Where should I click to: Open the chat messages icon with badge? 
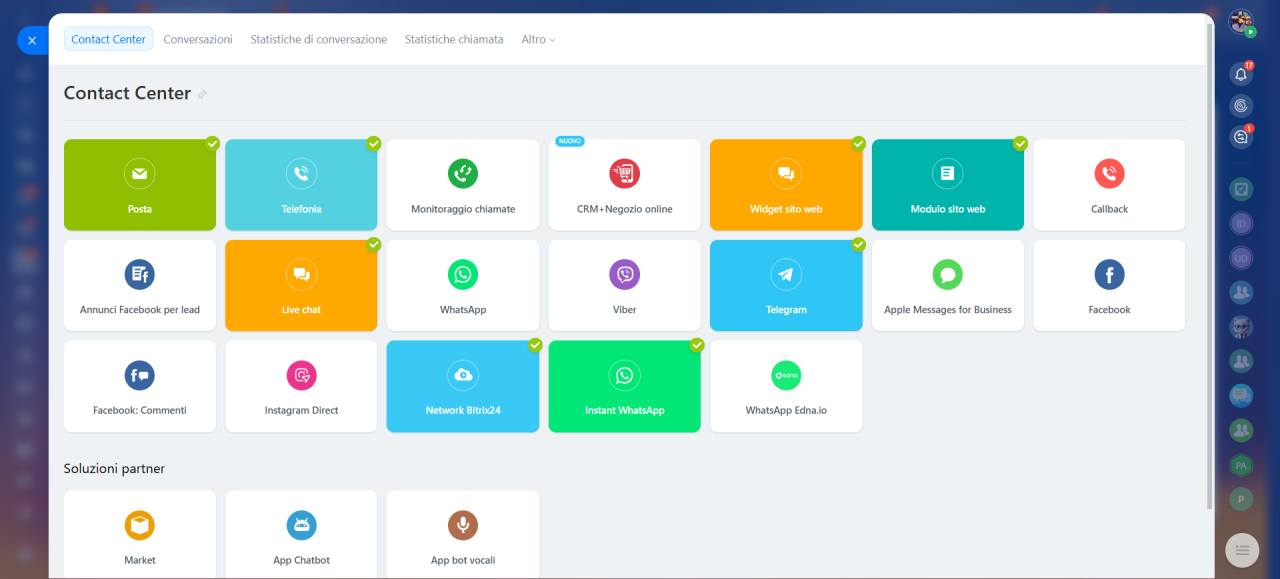tap(1241, 137)
